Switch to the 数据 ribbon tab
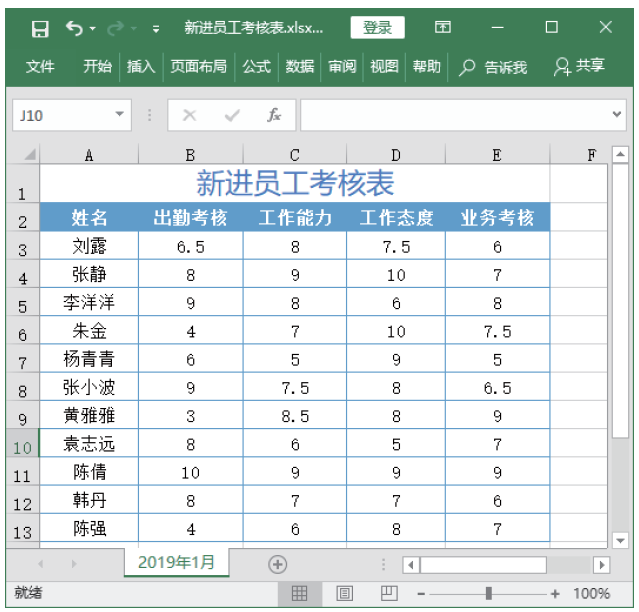 tap(300, 66)
